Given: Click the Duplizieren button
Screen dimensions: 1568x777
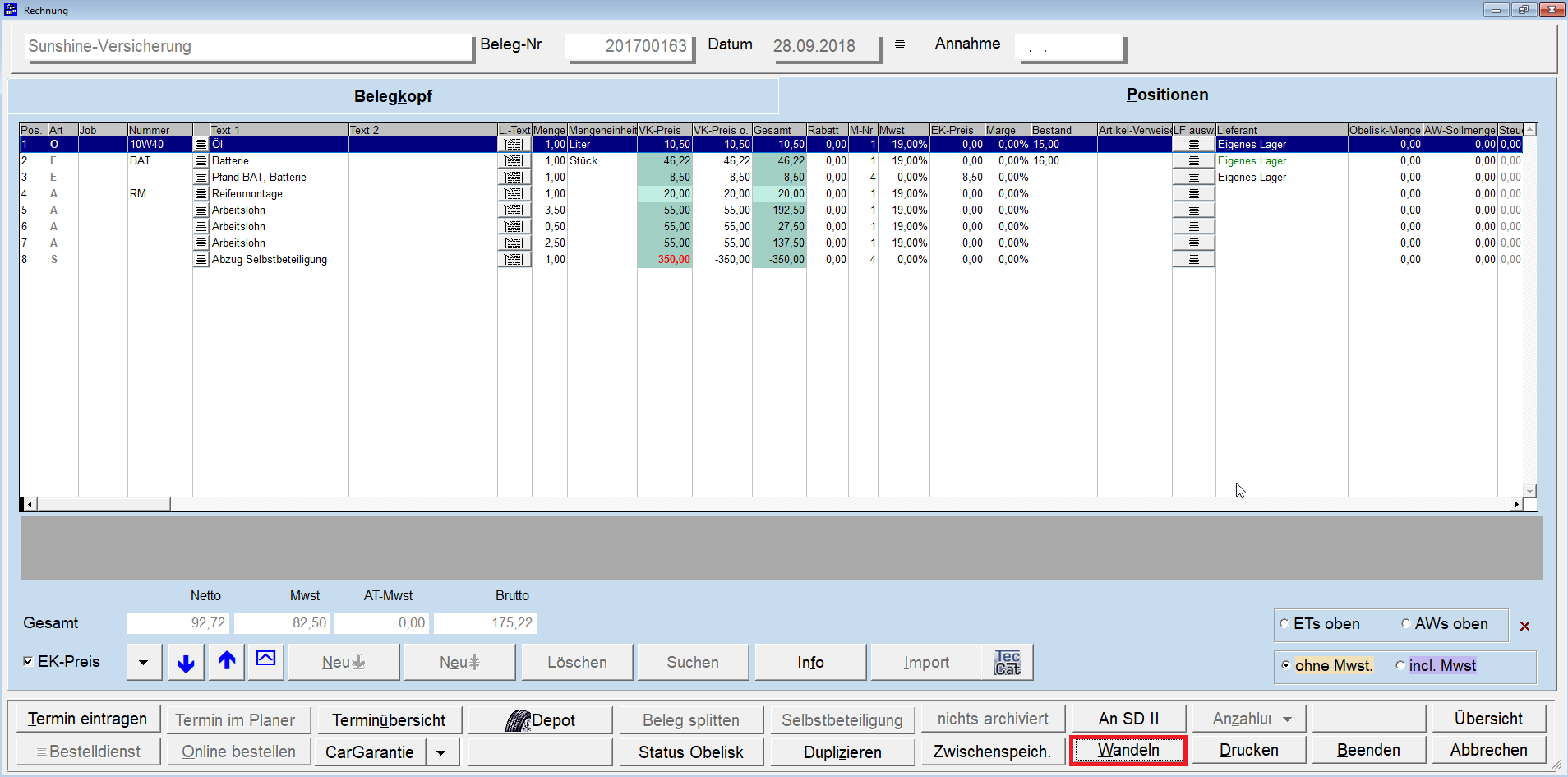Looking at the screenshot, I should (843, 752).
